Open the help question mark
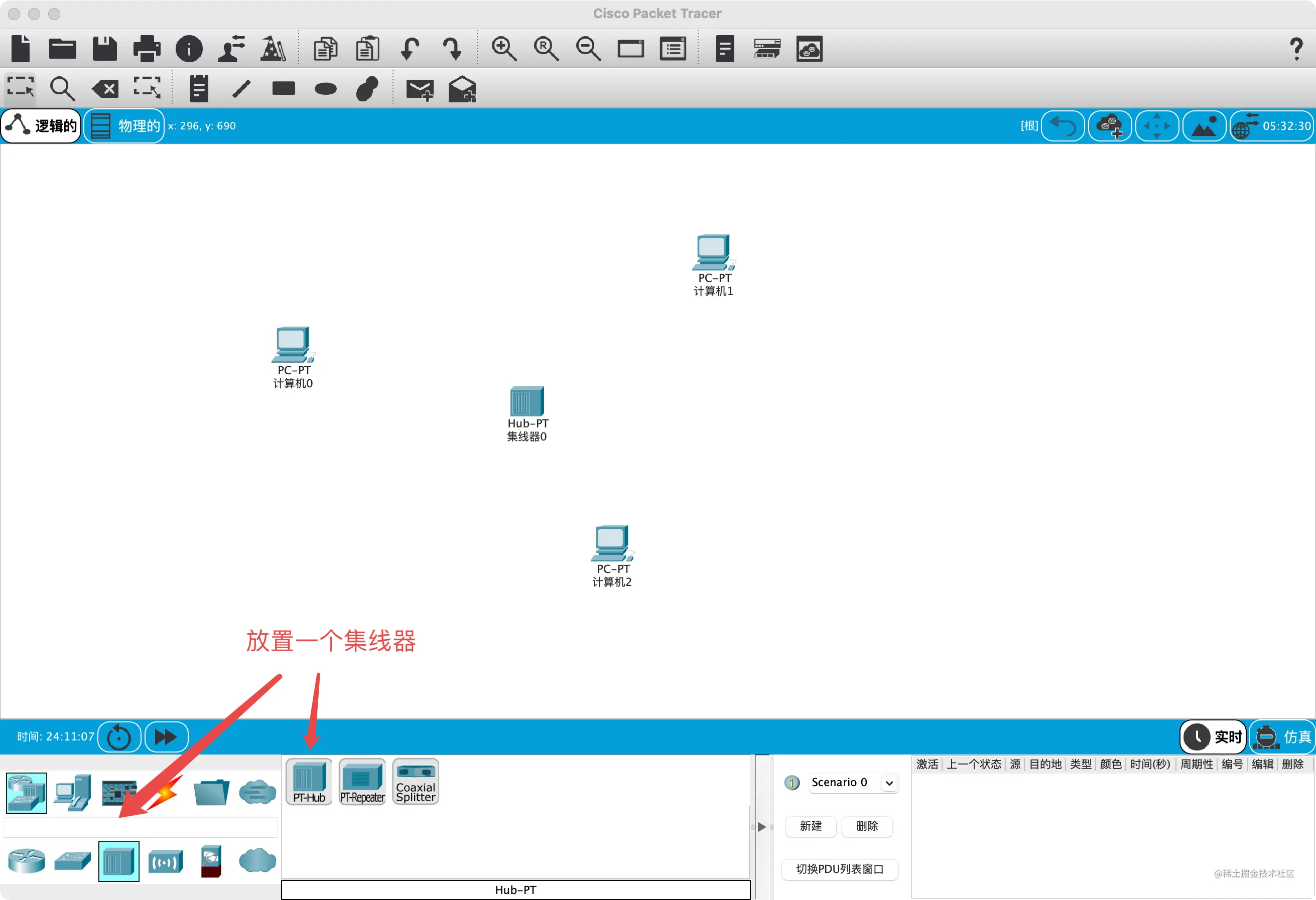Viewport: 1316px width, 900px height. 1296,49
